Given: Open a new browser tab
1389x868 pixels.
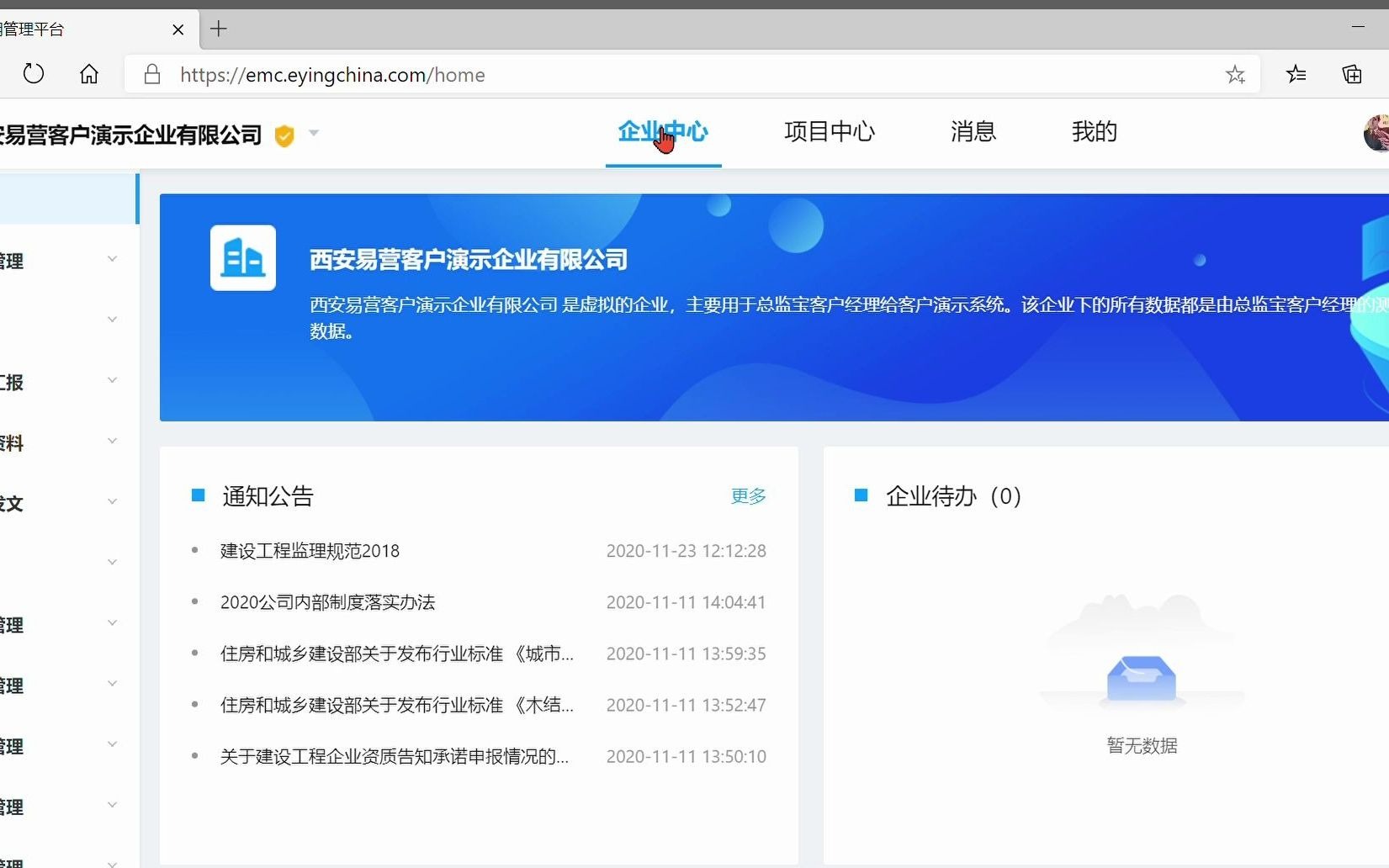Looking at the screenshot, I should click(x=219, y=29).
